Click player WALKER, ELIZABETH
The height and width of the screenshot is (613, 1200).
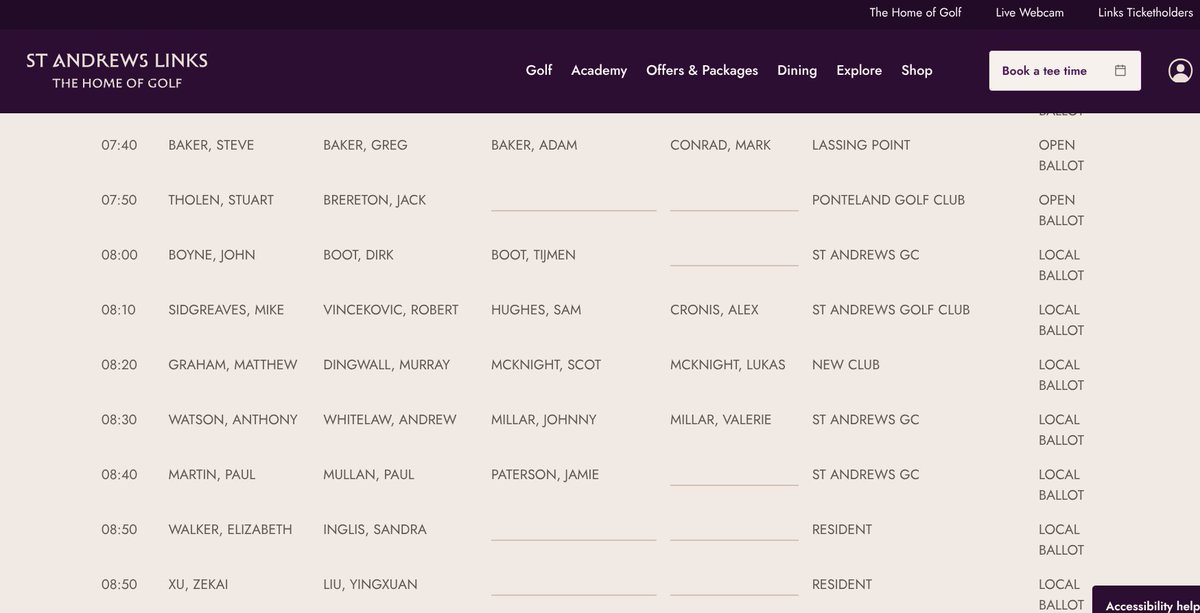230,530
